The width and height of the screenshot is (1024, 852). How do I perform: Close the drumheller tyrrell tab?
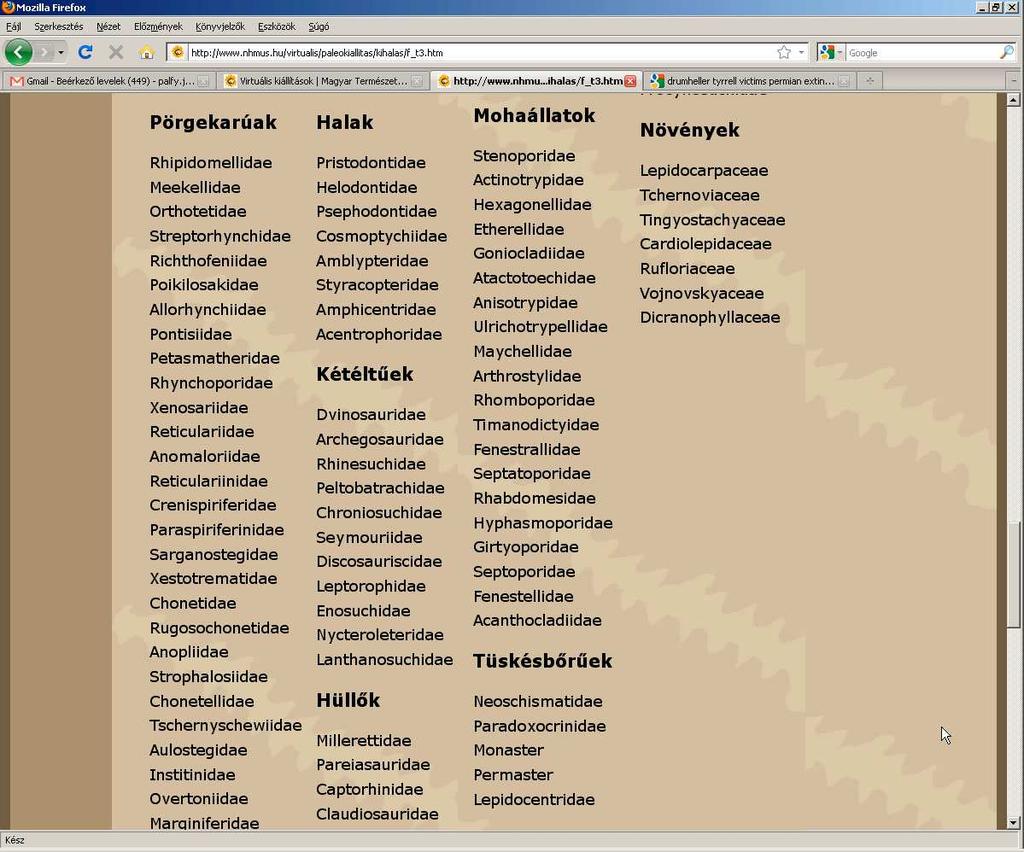pyautogui.click(x=844, y=81)
